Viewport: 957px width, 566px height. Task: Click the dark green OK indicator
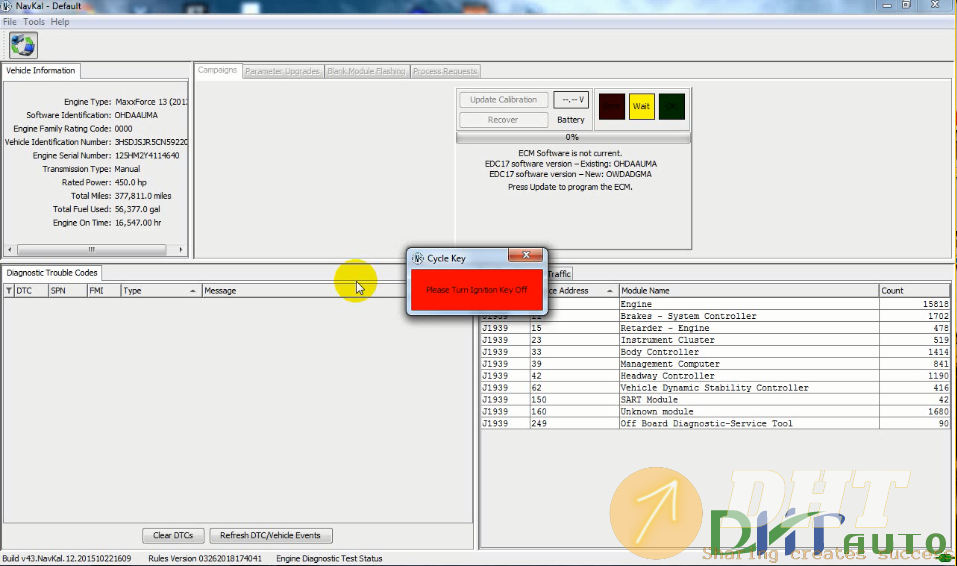[671, 106]
